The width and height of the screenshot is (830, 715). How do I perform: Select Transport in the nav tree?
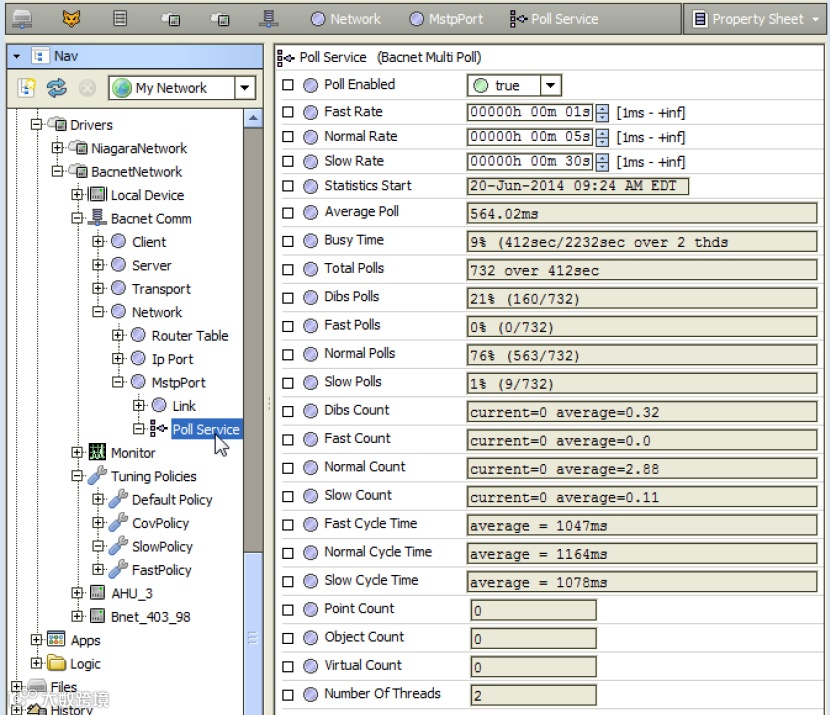tap(161, 289)
